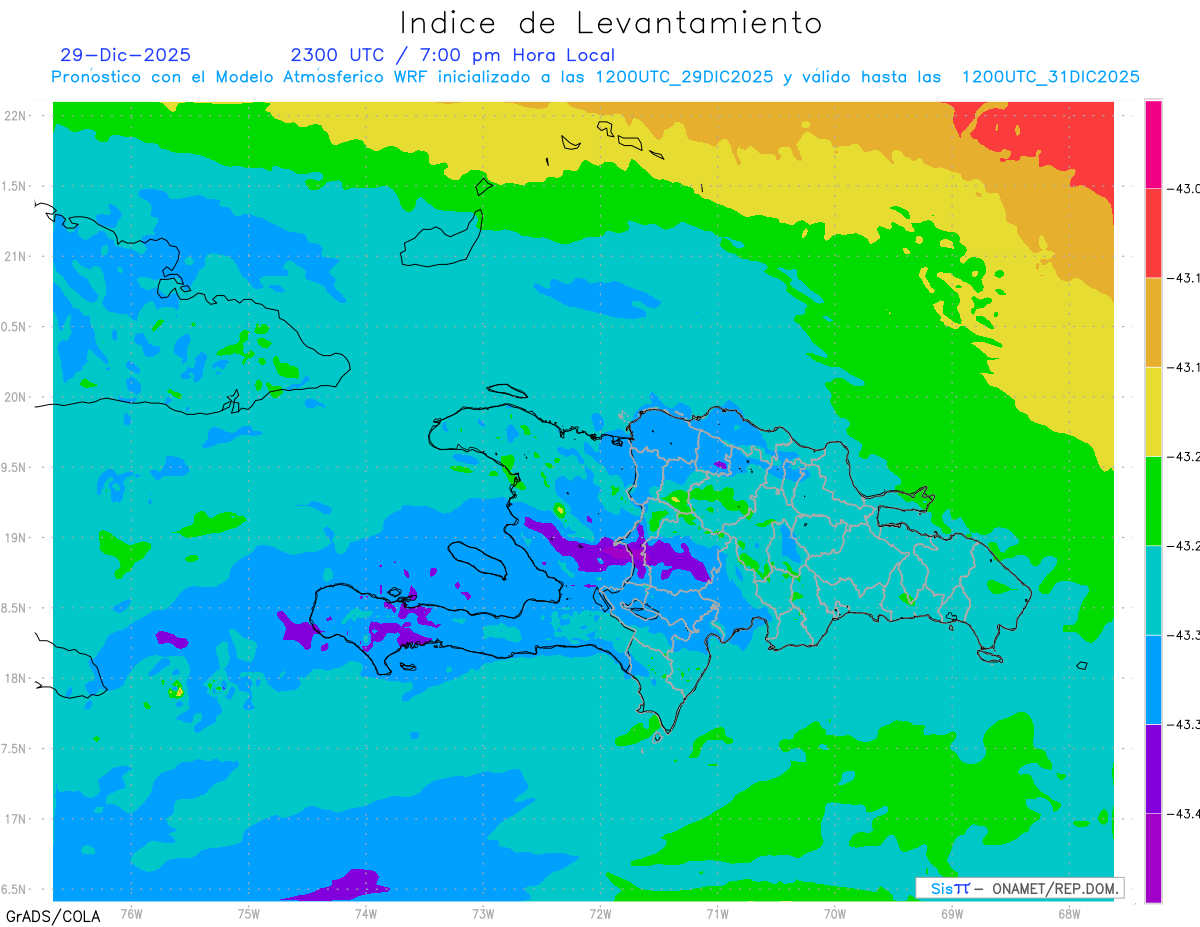Click the "70W" longitude label
This screenshot has height=927, width=1200.
[x=835, y=913]
